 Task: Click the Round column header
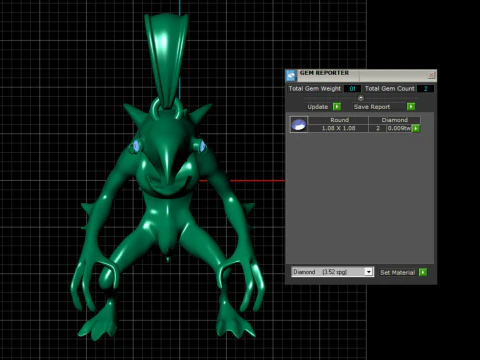point(339,120)
